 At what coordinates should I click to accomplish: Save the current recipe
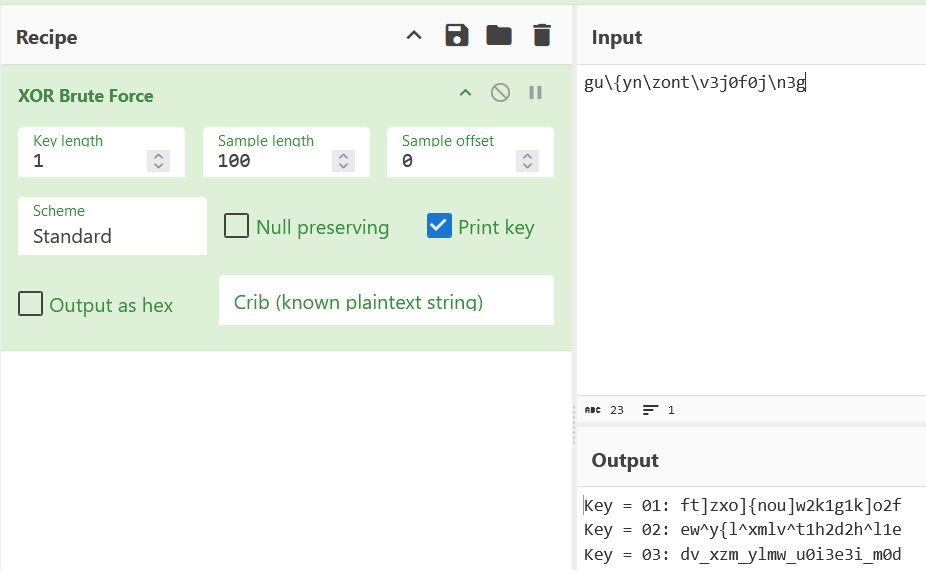457,36
